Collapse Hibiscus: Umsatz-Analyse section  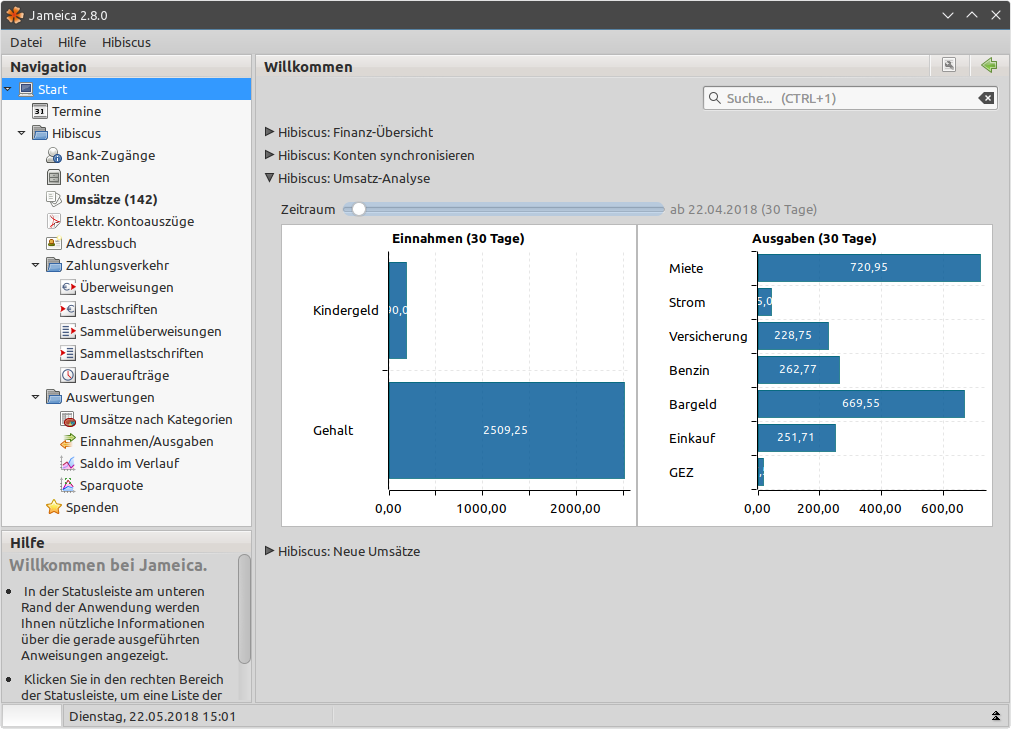click(270, 179)
